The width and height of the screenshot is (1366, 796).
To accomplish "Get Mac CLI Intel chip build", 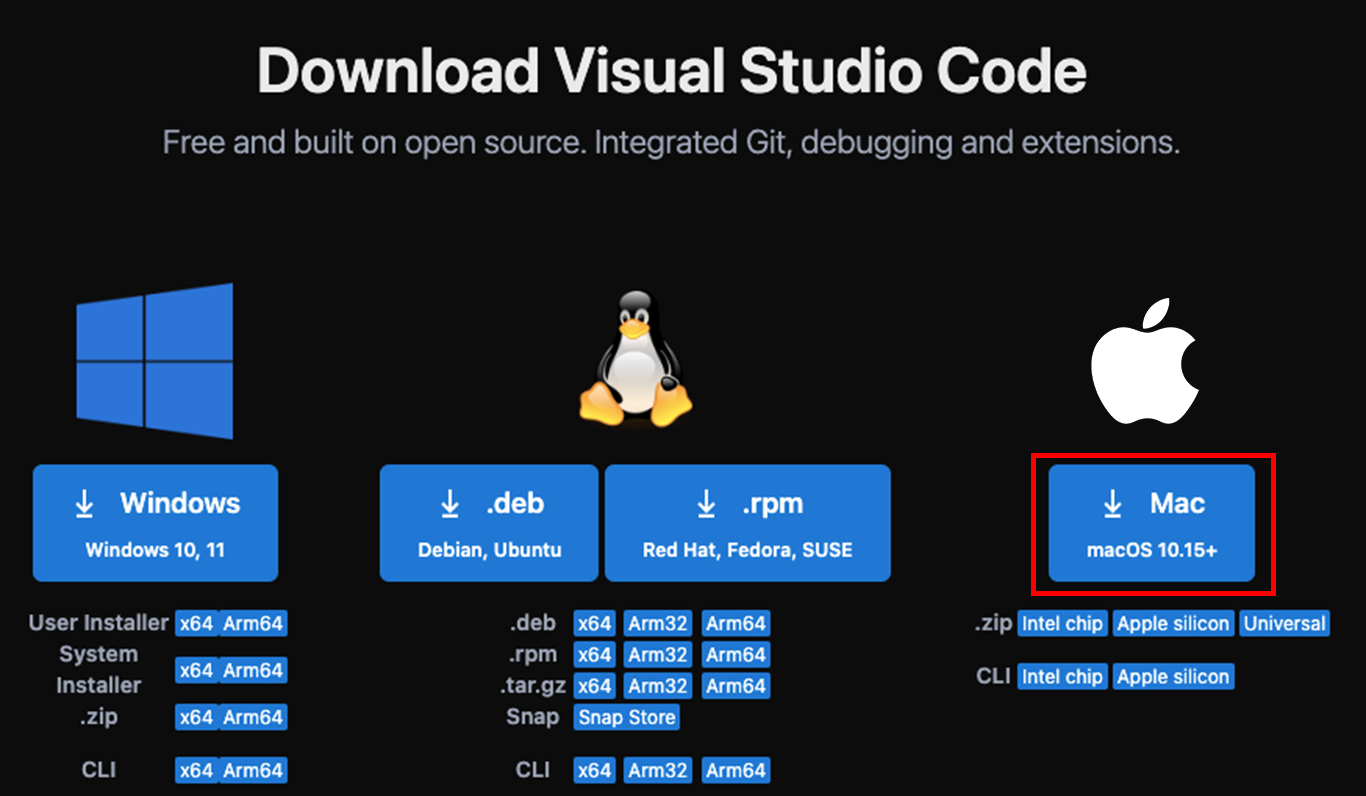I will 1062,677.
